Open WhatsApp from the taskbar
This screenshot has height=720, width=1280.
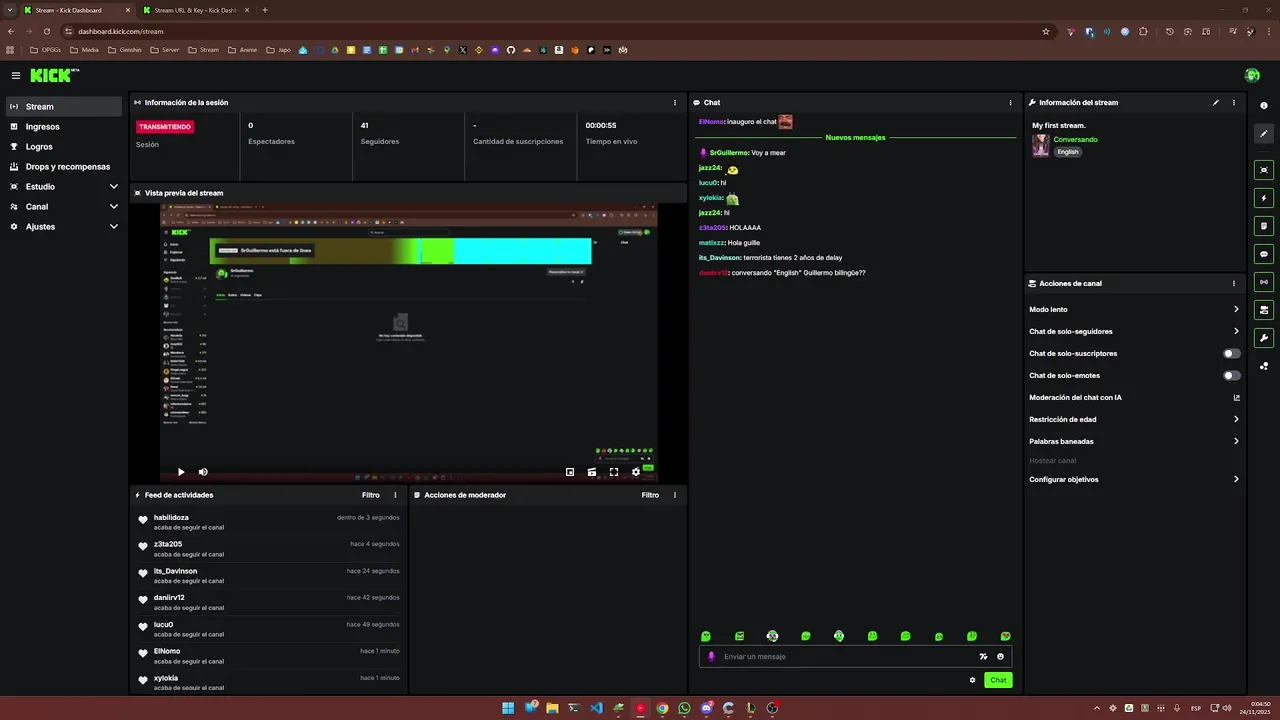click(x=684, y=708)
